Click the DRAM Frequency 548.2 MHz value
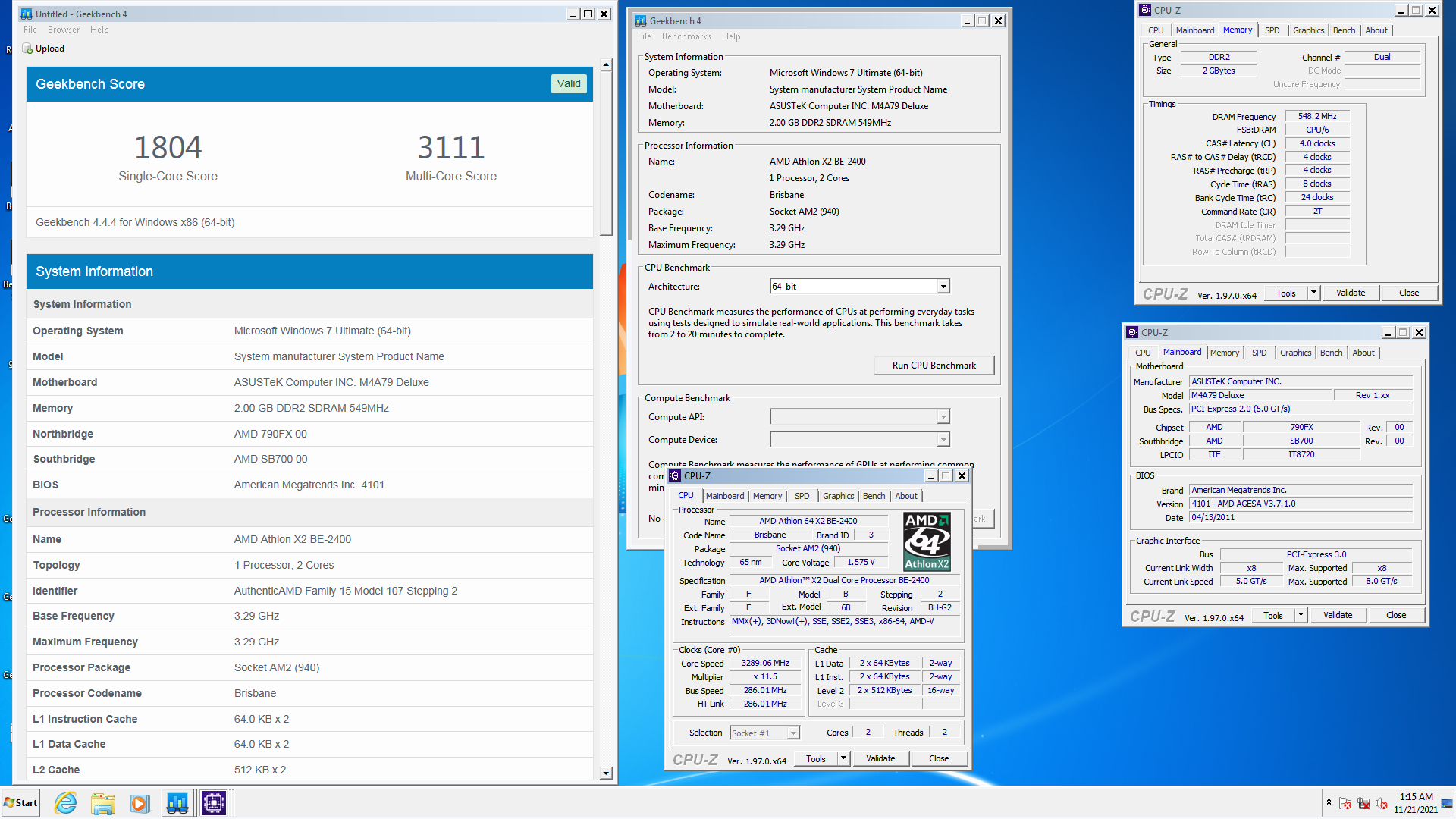The width and height of the screenshot is (1456, 819). 1317,116
